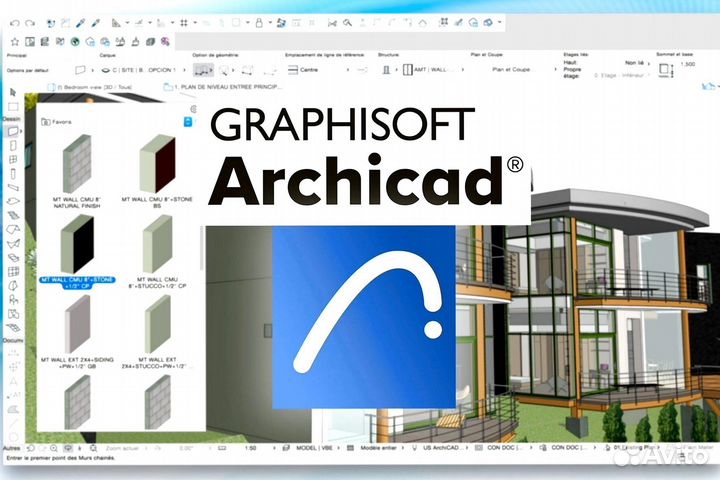Viewport: 720px width, 480px height.
Task: Click Zoom actuel in status bar
Action: [x=122, y=448]
